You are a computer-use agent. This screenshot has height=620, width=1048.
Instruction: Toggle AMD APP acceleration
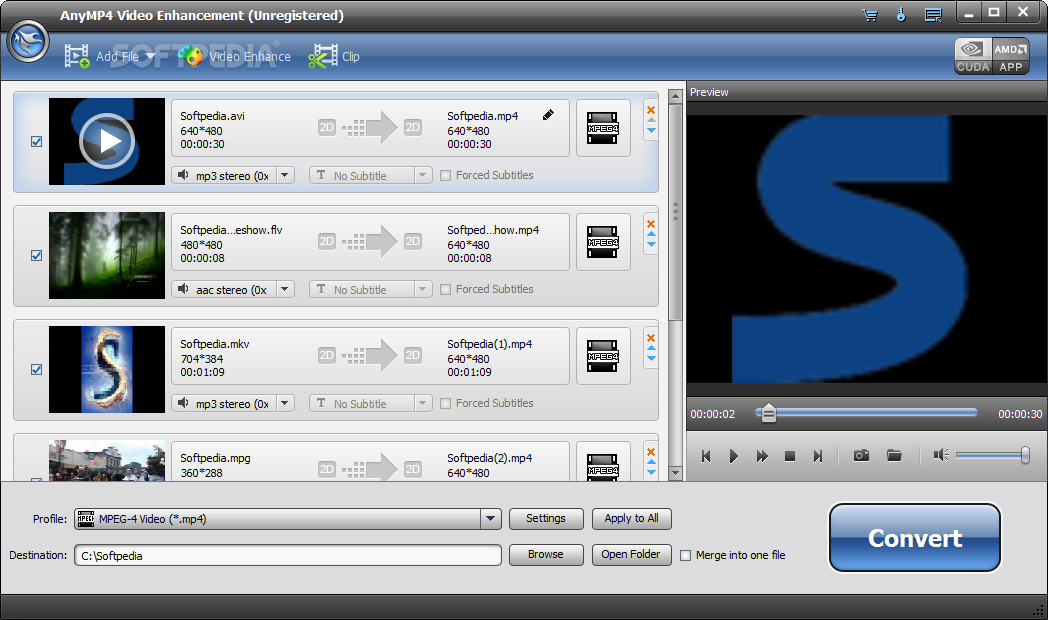tap(1011, 56)
